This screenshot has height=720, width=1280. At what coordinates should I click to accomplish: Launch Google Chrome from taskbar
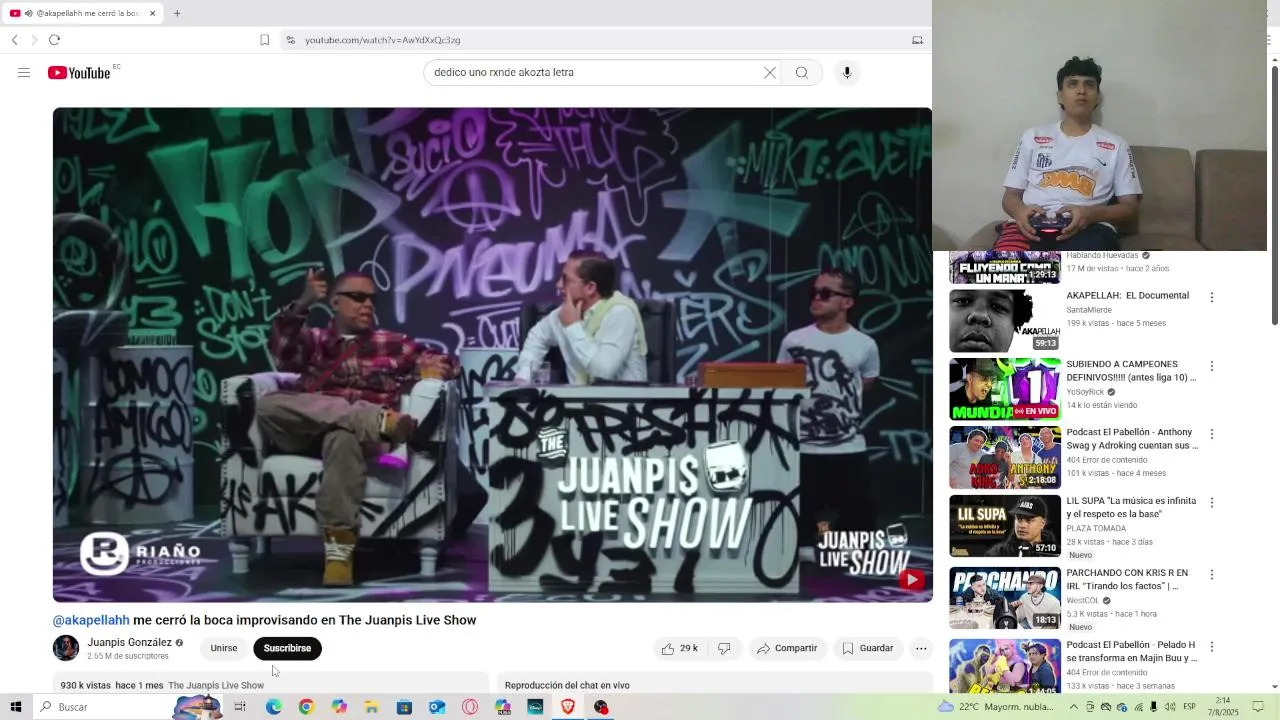(x=306, y=707)
